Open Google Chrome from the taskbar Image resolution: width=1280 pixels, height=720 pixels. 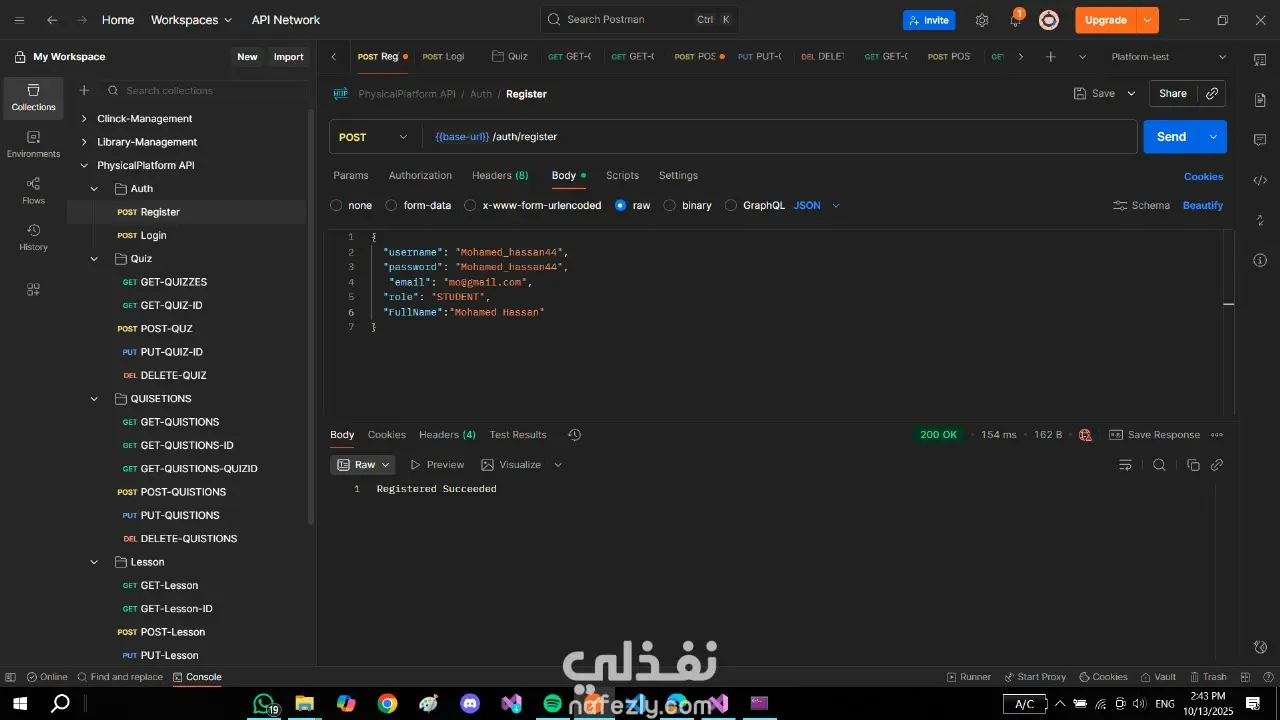(387, 704)
